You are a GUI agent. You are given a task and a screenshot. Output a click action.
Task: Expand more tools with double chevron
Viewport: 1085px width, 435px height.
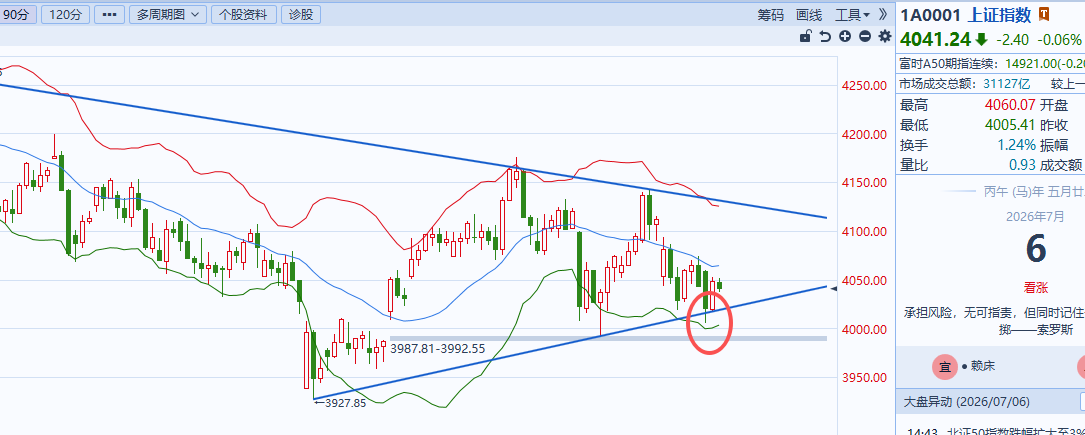(882, 15)
